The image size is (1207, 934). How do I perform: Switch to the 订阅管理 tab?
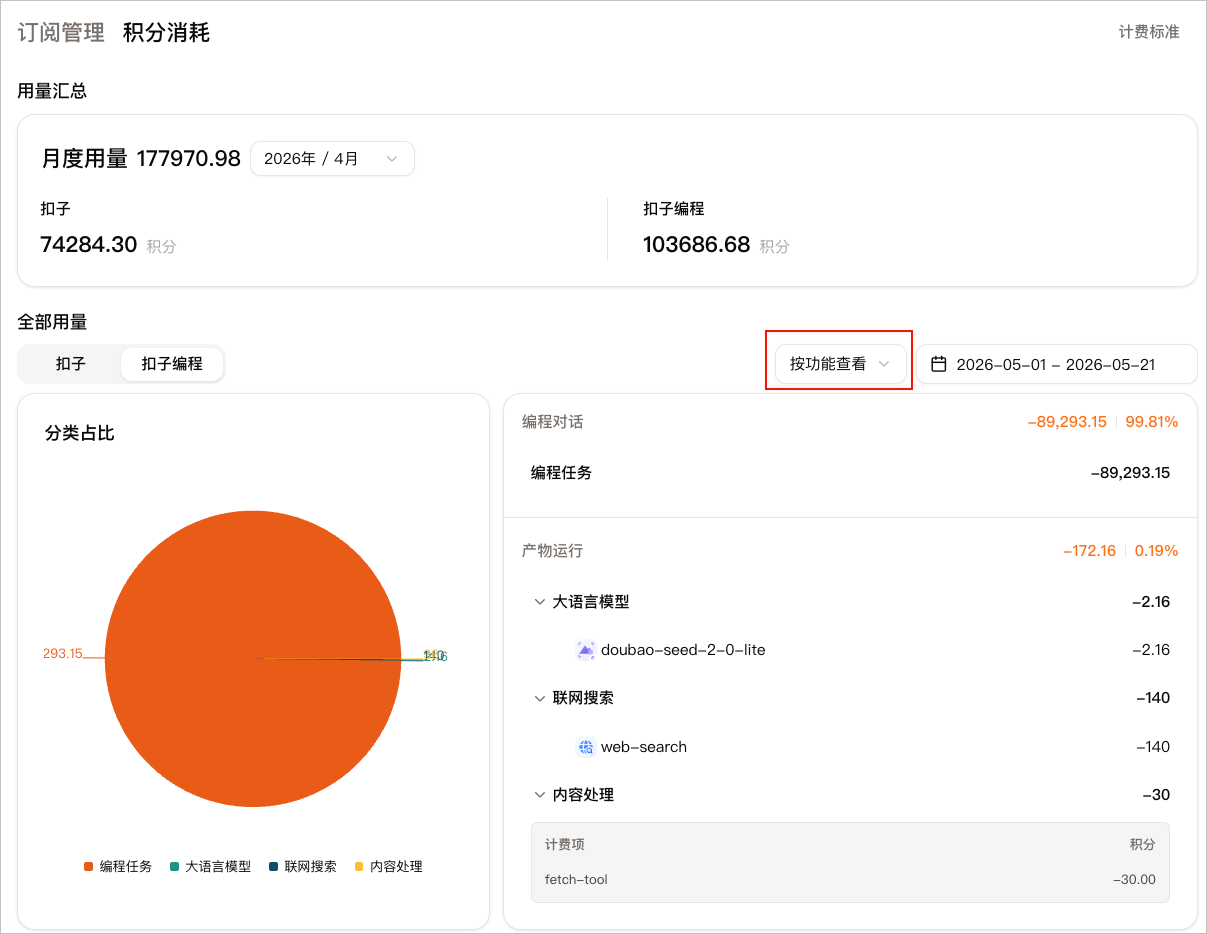click(x=61, y=32)
